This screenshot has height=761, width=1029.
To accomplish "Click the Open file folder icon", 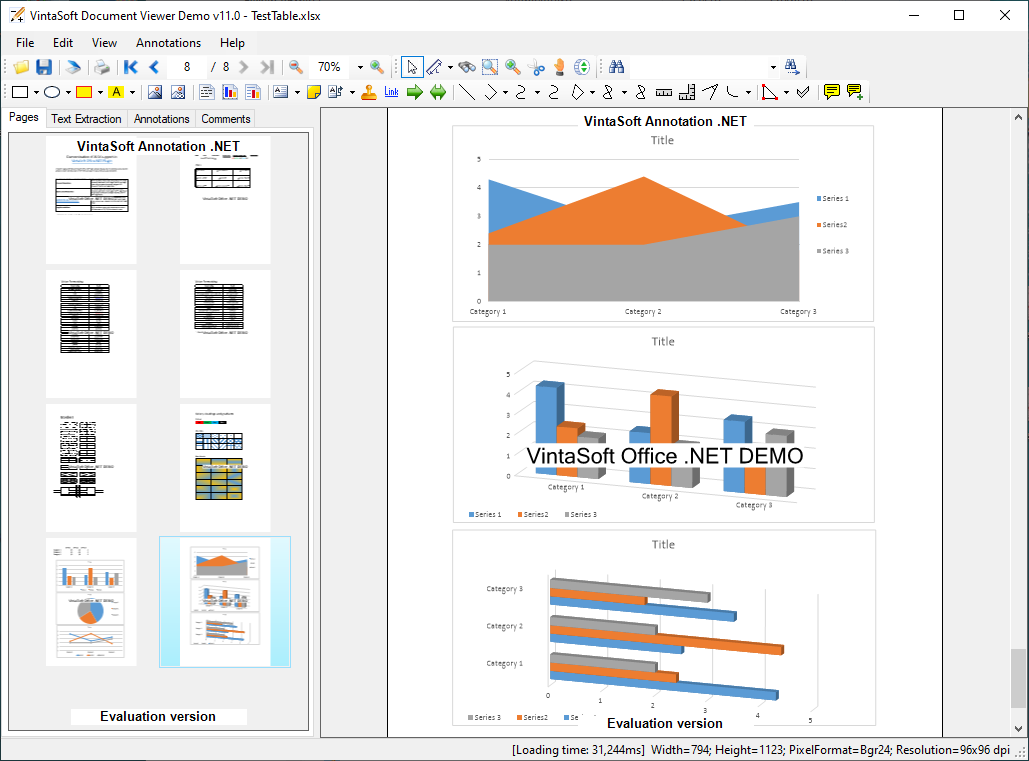I will (x=21, y=67).
